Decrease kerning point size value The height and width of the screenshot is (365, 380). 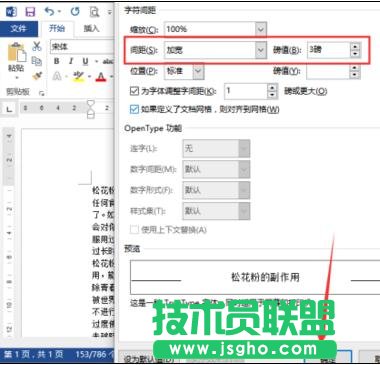(x=272, y=95)
